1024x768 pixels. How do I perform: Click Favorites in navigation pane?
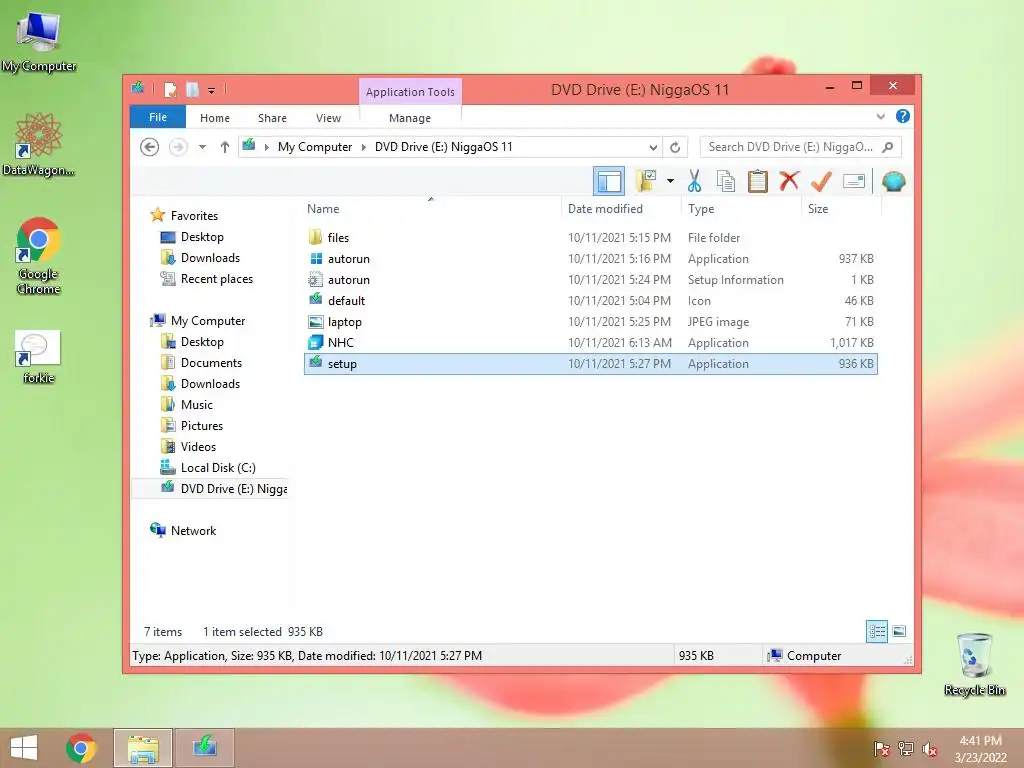point(194,216)
